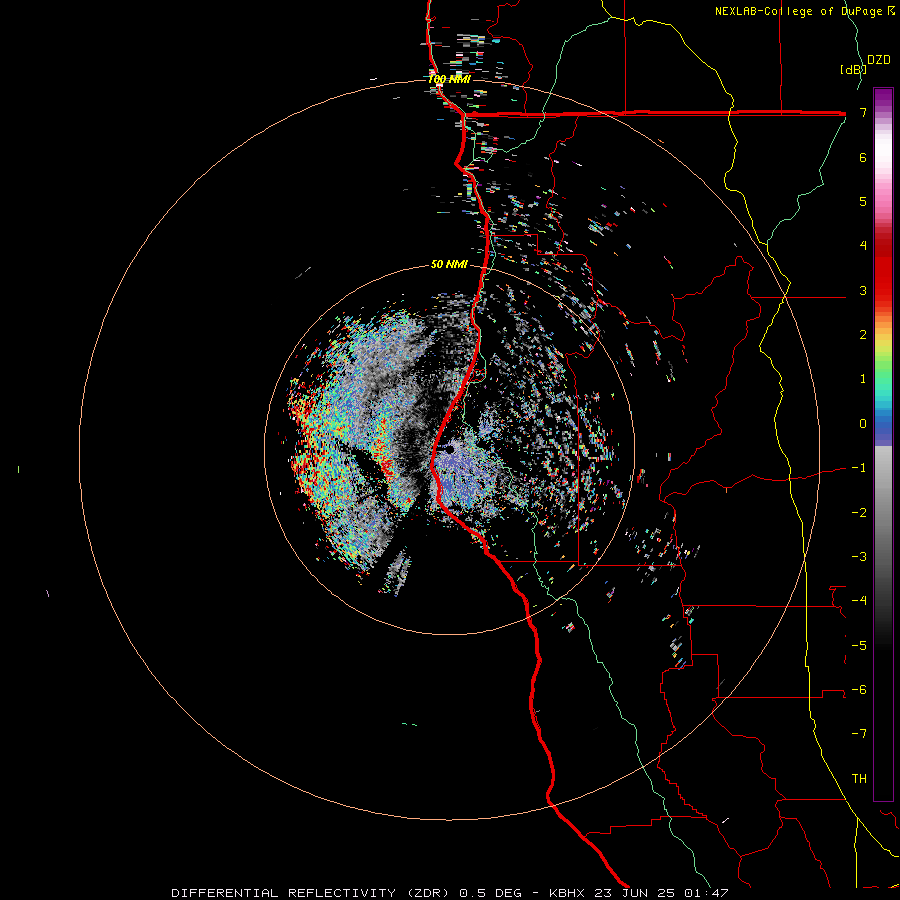This screenshot has width=900, height=900.
Task: Click the TH threshold label on scale
Action: (859, 779)
